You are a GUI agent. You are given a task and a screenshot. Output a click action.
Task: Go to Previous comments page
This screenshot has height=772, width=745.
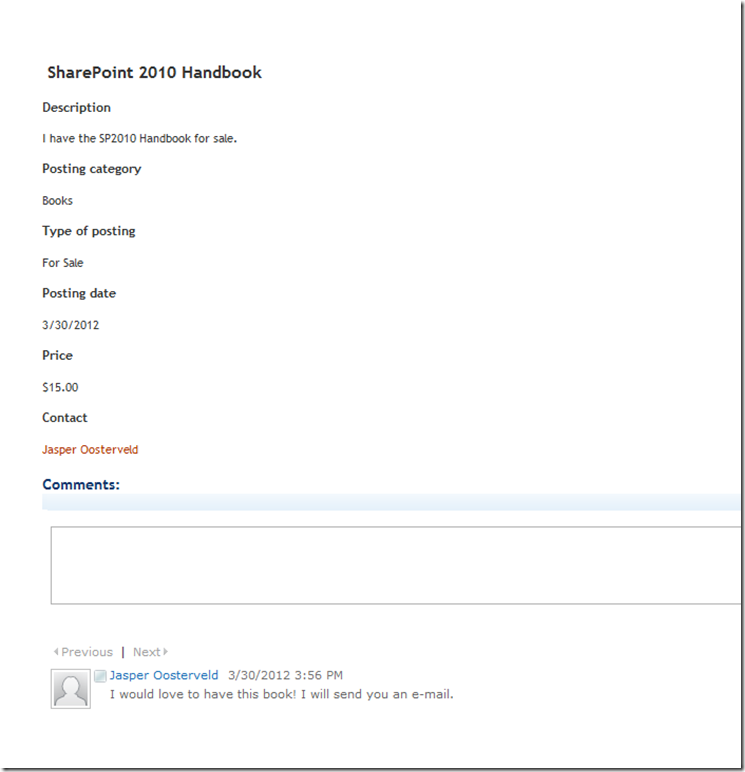click(x=87, y=652)
